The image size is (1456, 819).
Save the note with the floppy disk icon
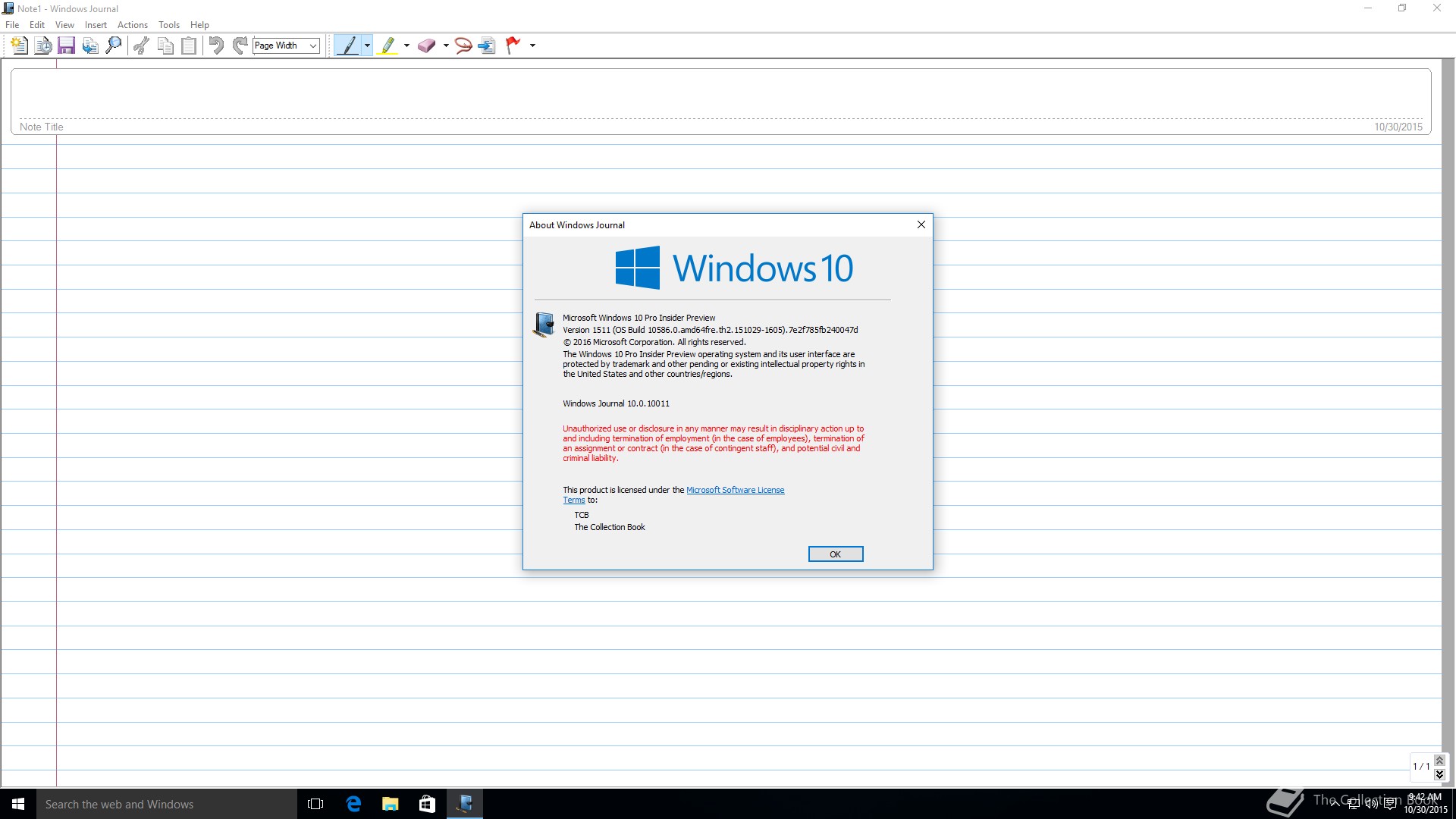[x=67, y=45]
